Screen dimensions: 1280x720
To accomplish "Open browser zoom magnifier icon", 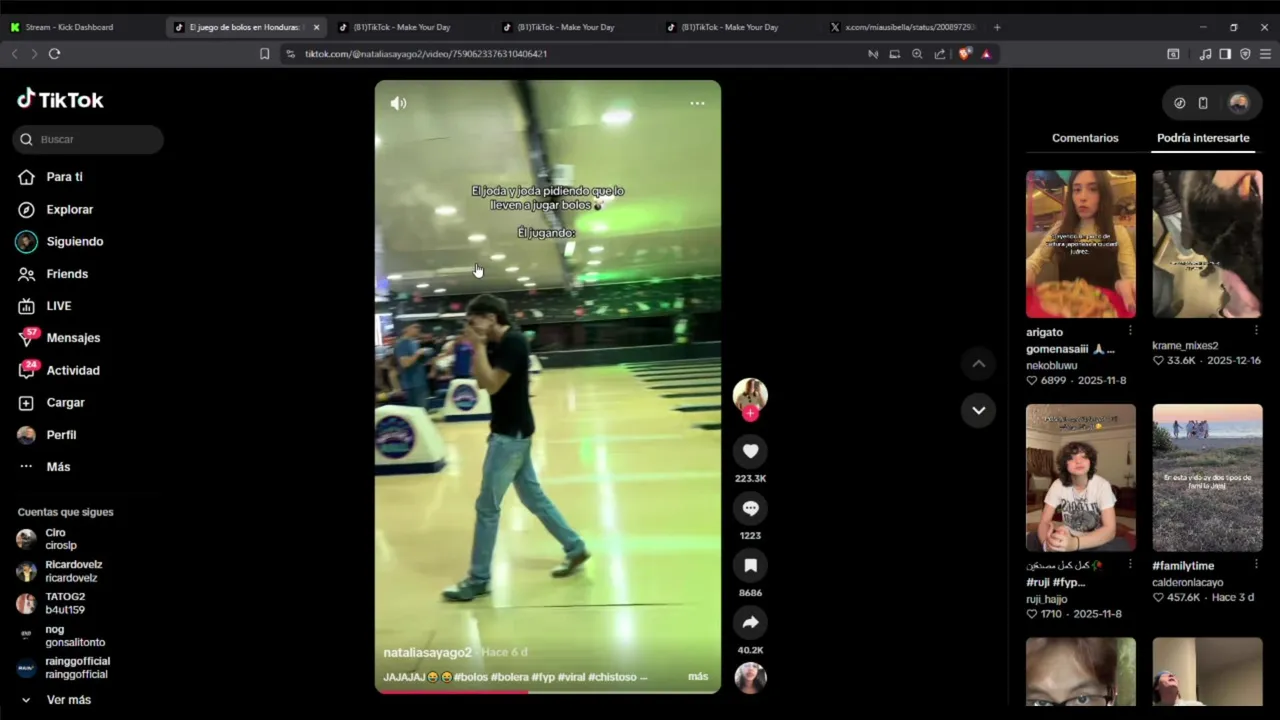I will pyautogui.click(x=917, y=54).
